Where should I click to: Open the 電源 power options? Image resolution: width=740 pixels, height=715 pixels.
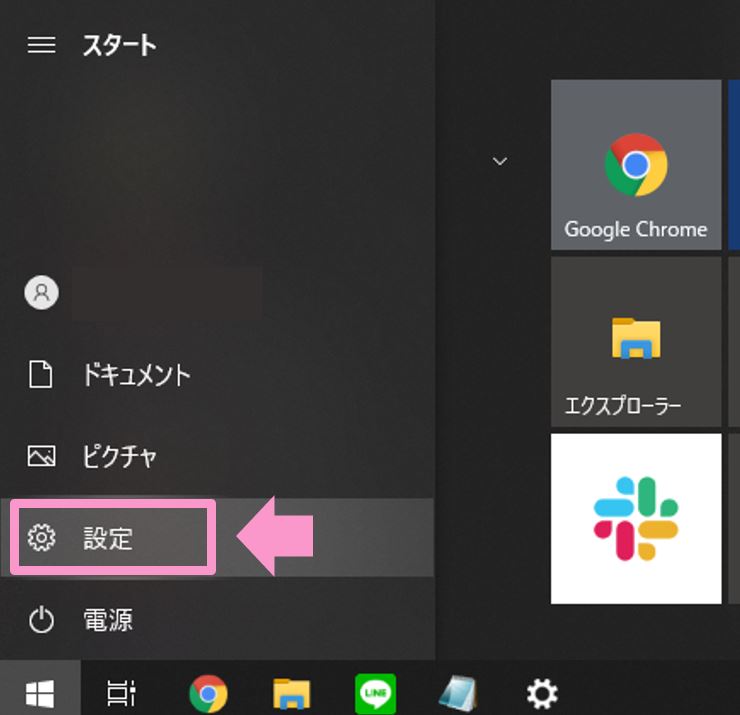(x=217, y=619)
